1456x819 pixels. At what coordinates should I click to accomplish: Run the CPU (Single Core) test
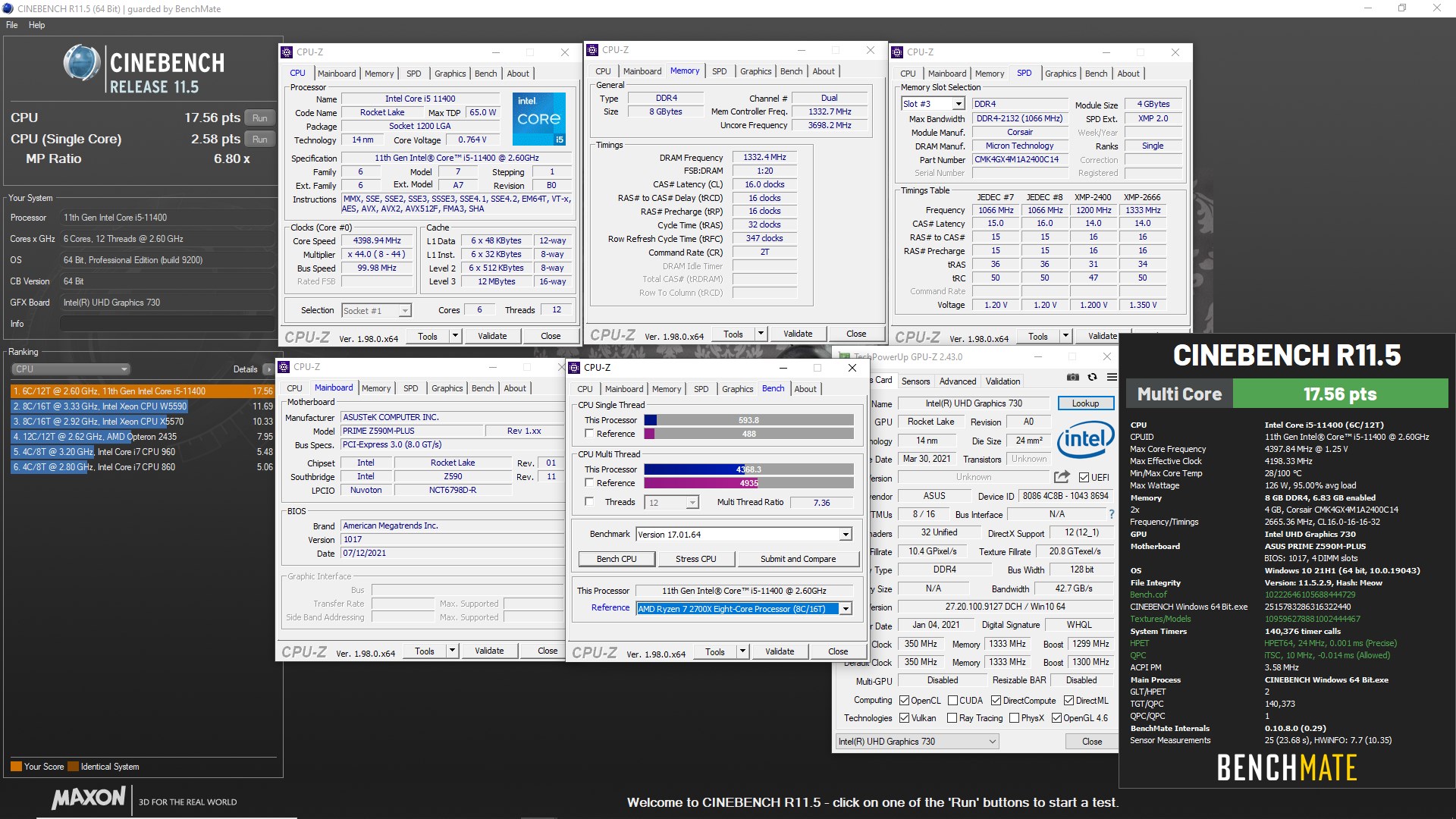(x=260, y=140)
